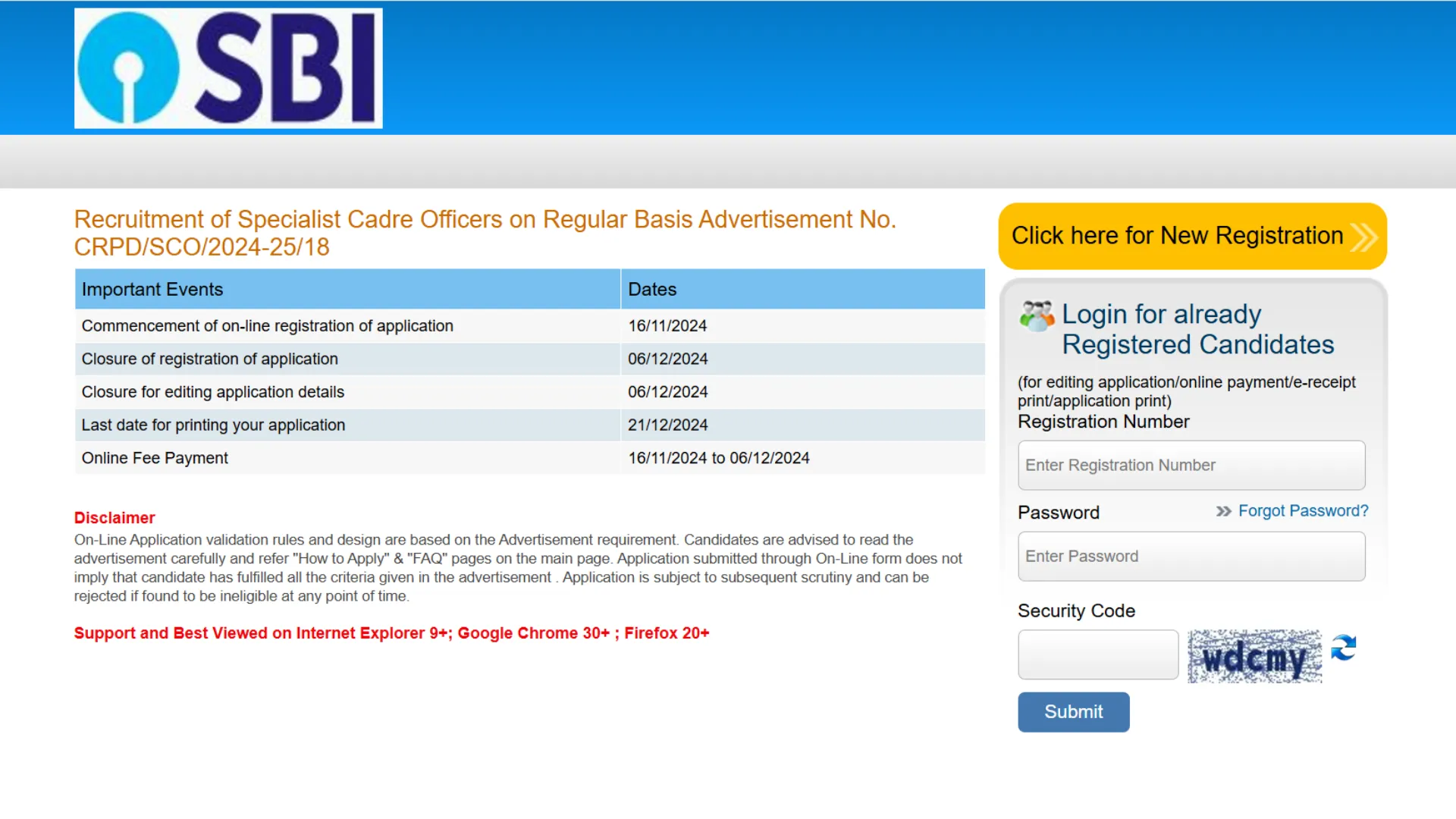Click the Login for already Registered Candidates heading

1197,329
